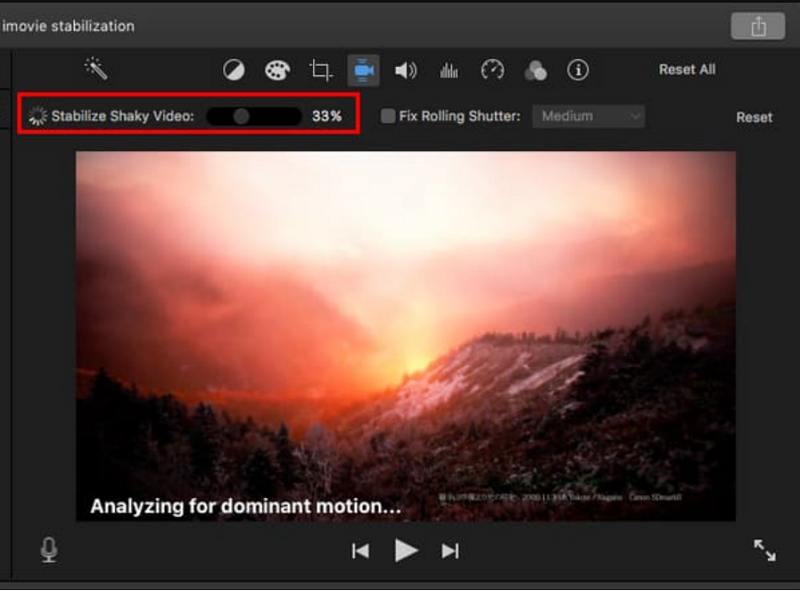800x590 pixels.
Task: Click the Stabilize Shaky Video label
Action: pyautogui.click(x=122, y=116)
